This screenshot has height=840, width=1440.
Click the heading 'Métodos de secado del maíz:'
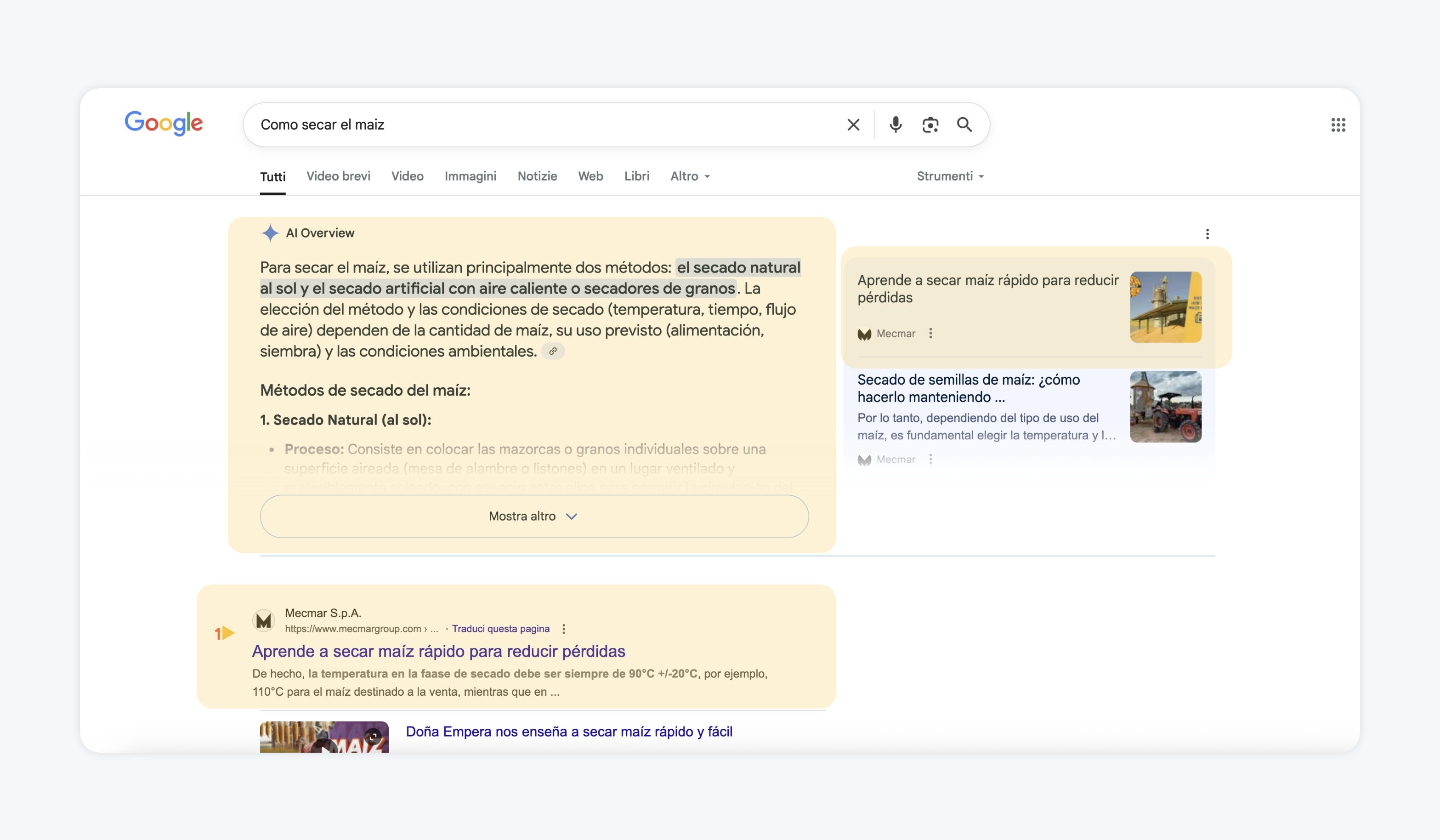(x=365, y=390)
